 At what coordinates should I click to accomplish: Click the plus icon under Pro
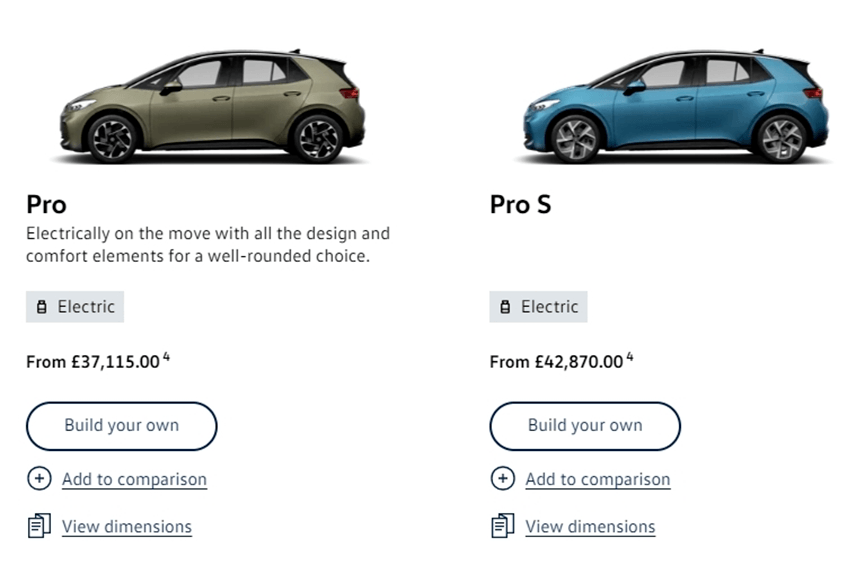(39, 478)
